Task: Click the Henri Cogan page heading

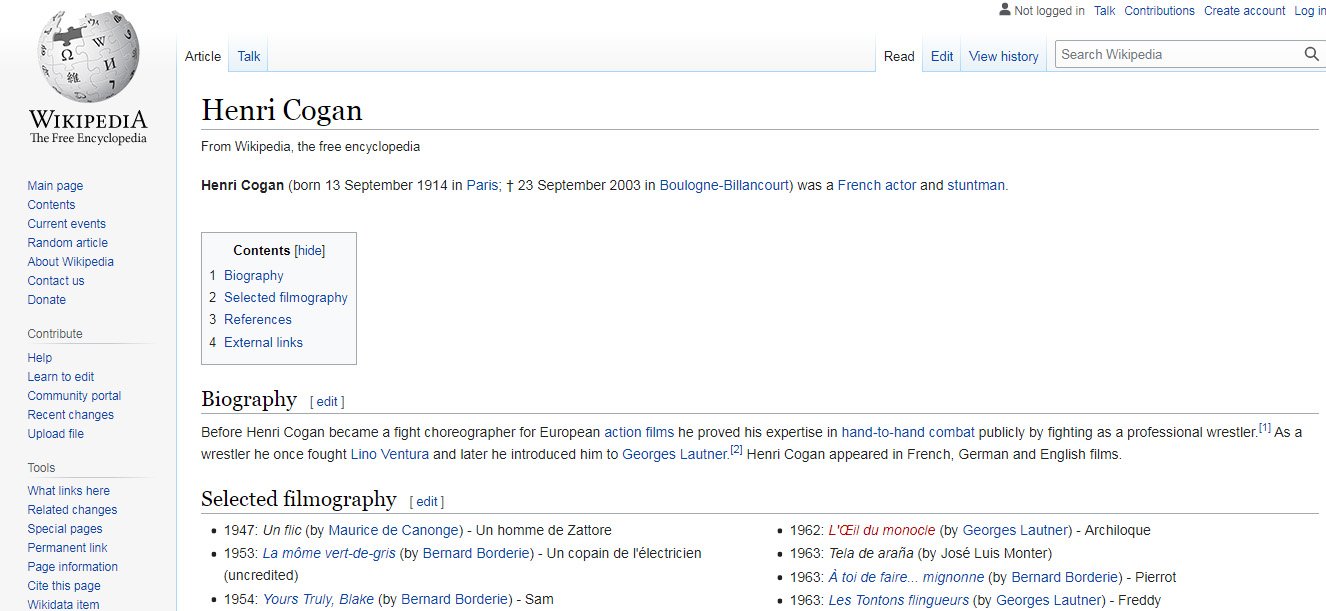Action: pos(282,110)
